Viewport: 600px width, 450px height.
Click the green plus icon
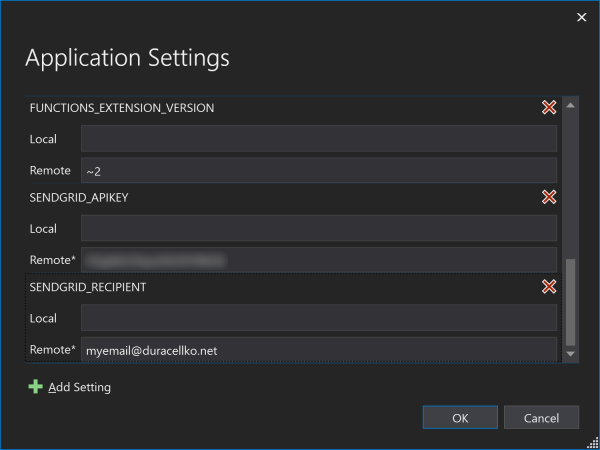pyautogui.click(x=36, y=387)
